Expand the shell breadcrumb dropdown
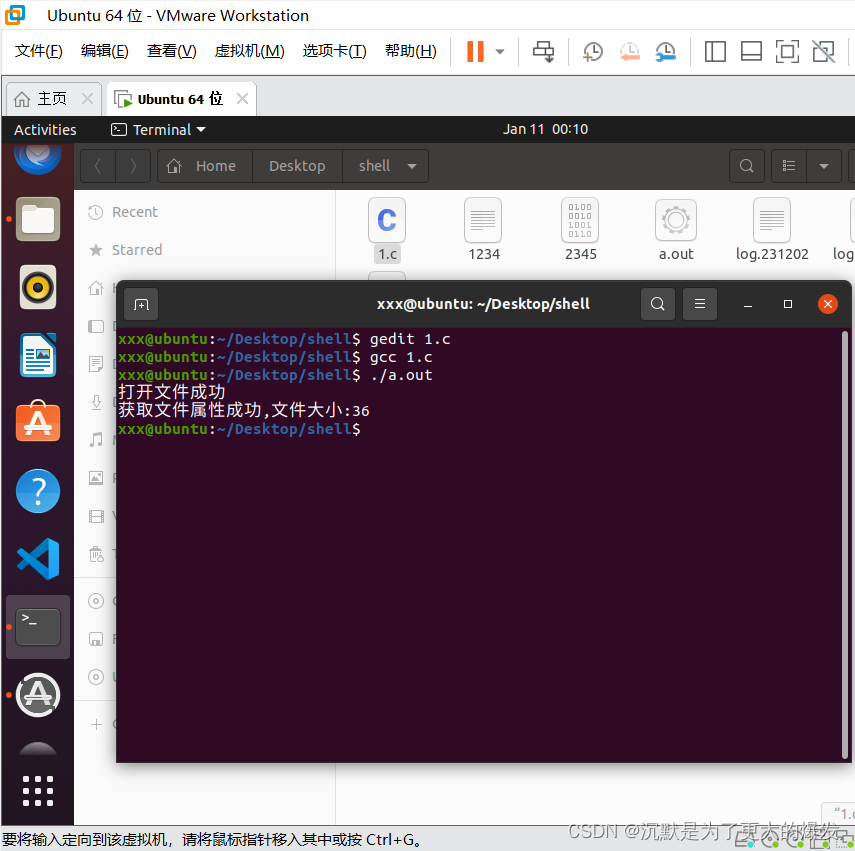This screenshot has height=851, width=855. click(x=412, y=165)
